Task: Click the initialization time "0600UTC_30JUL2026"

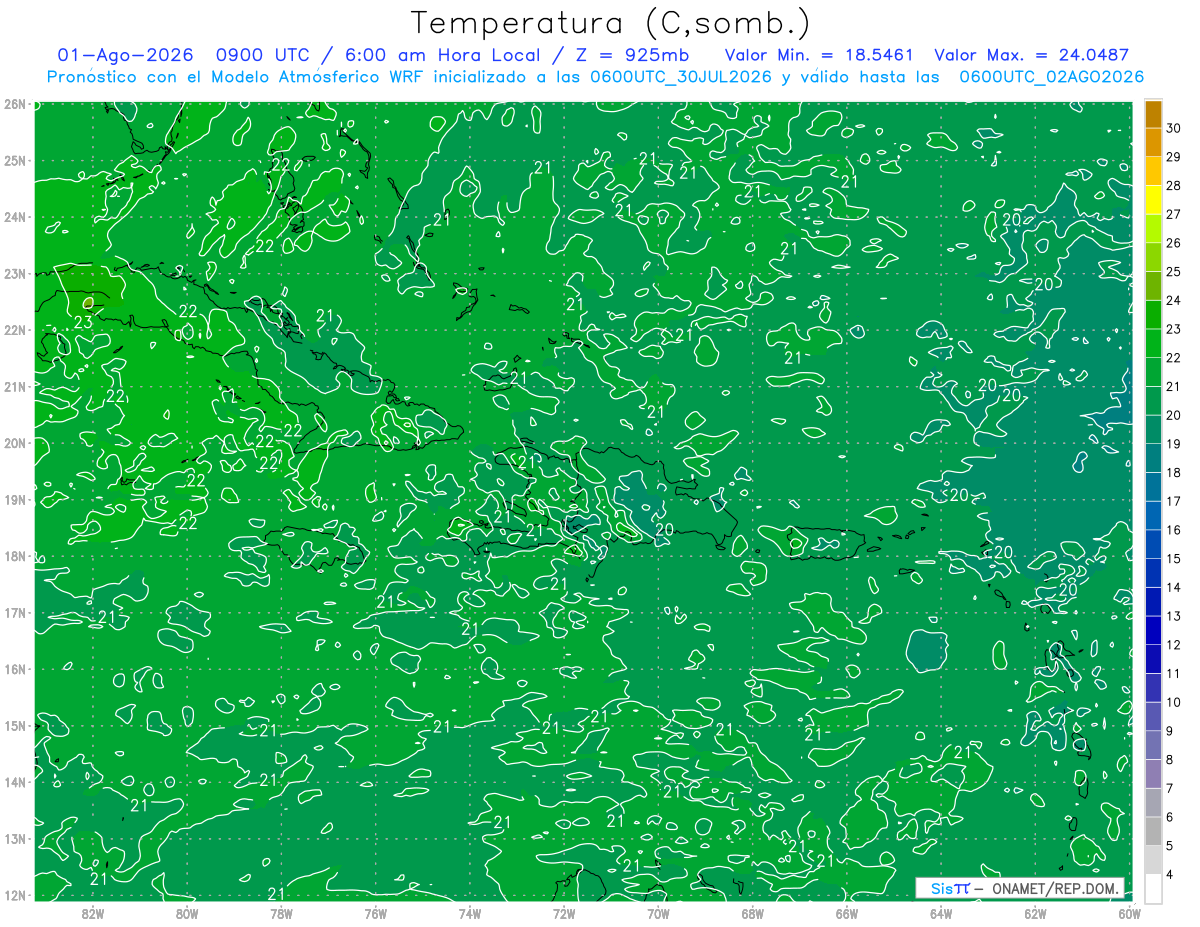Action: coord(680,77)
